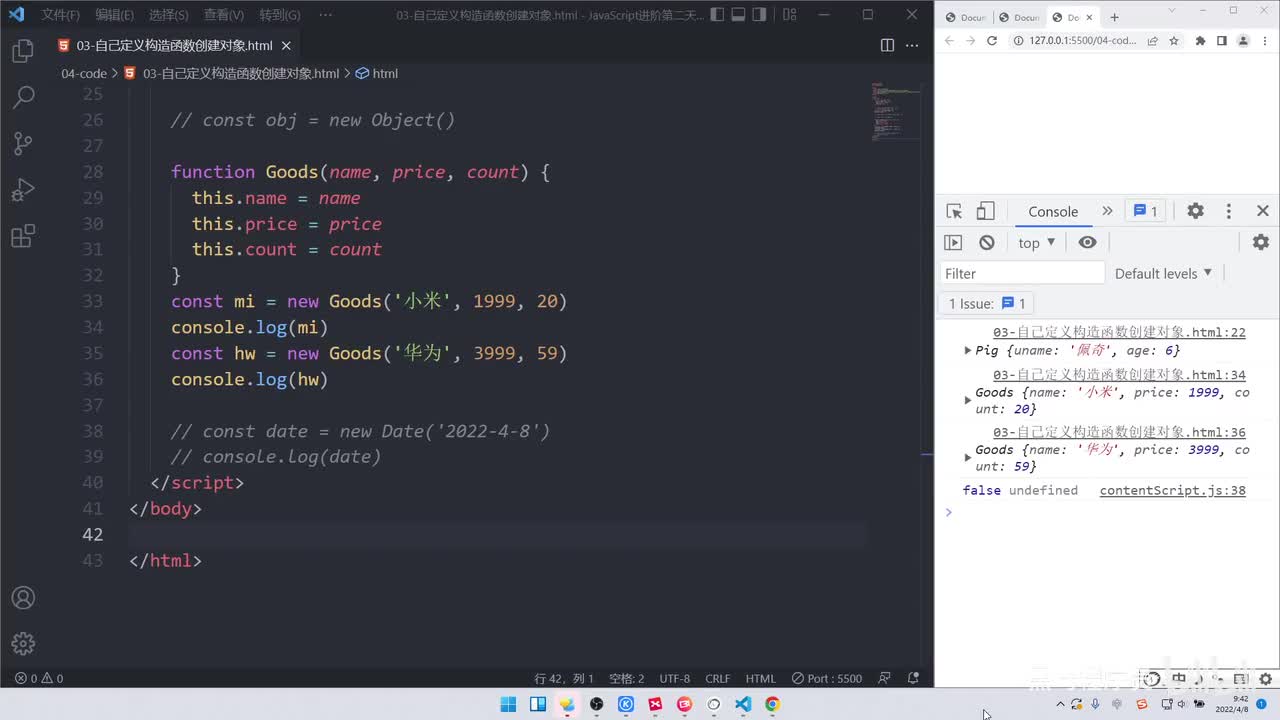The height and width of the screenshot is (720, 1280).
Task: Open the editor More Actions ellipsis
Action: [912, 45]
